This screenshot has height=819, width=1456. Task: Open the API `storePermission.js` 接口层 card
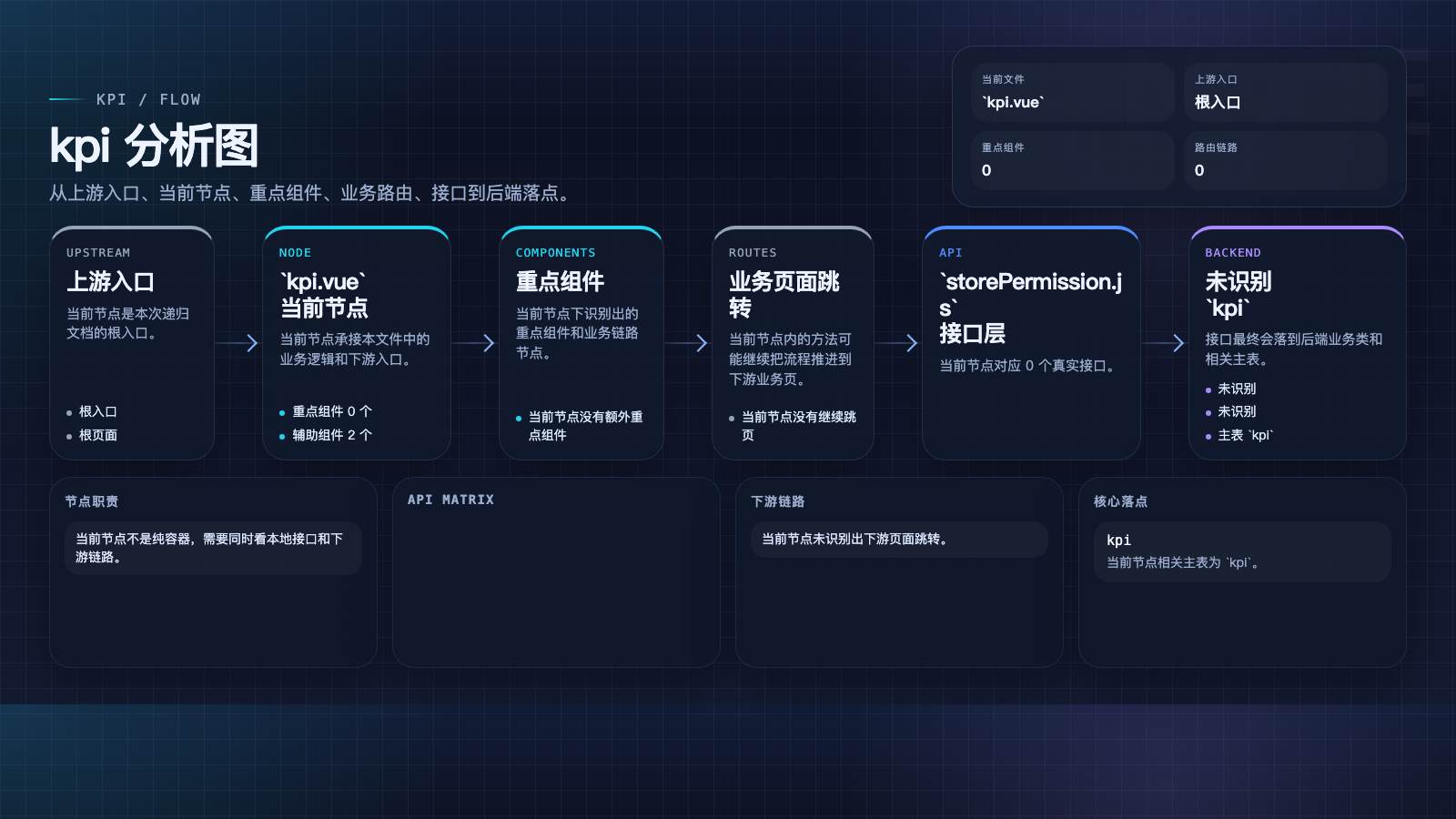click(1031, 343)
